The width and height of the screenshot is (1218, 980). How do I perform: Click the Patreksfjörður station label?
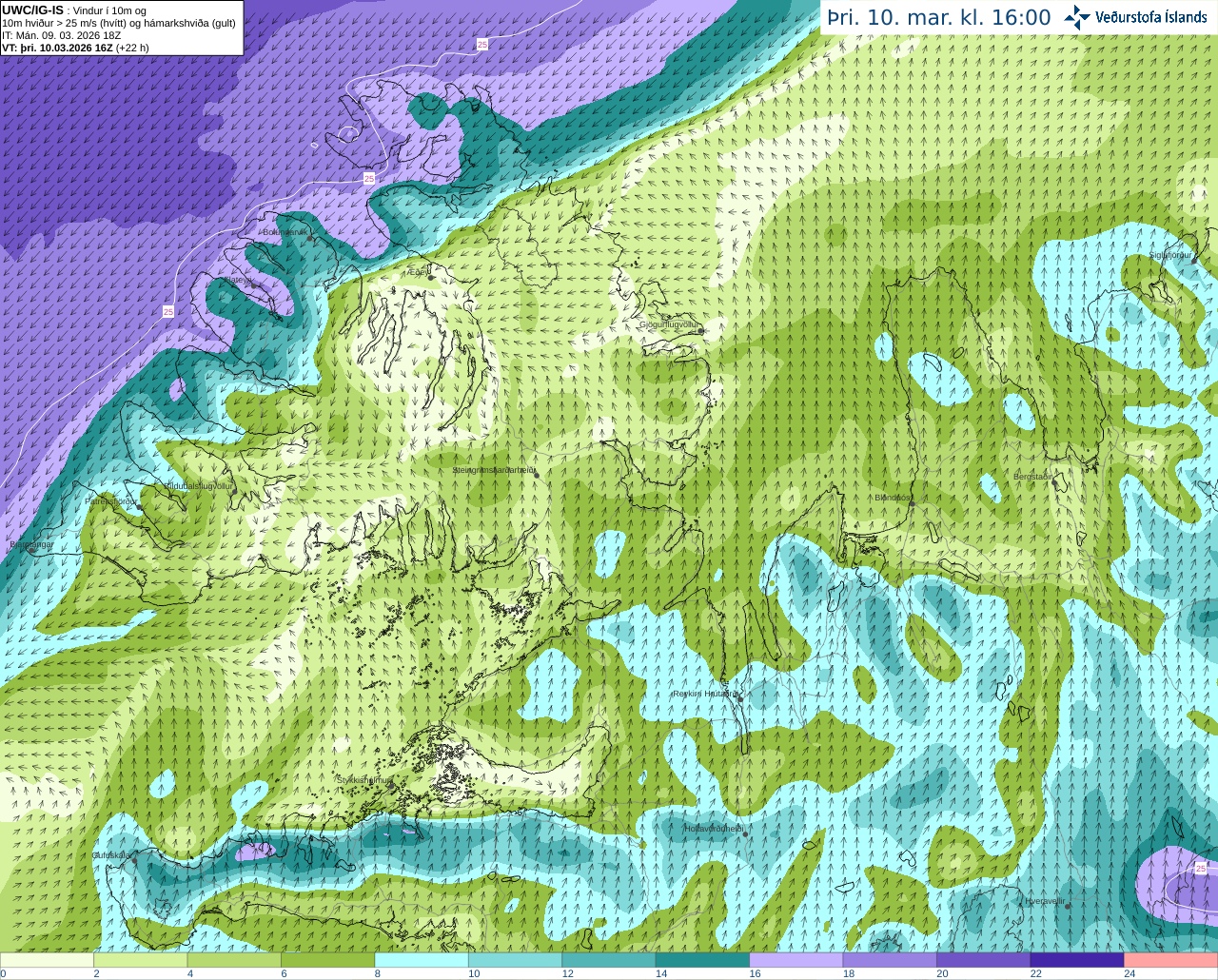[x=110, y=500]
